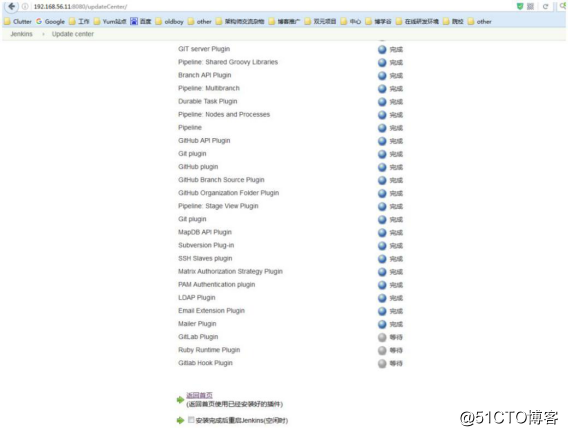The image size is (568, 436).
Task: Select the Branch API Plugin text
Action: pyautogui.click(x=205, y=75)
